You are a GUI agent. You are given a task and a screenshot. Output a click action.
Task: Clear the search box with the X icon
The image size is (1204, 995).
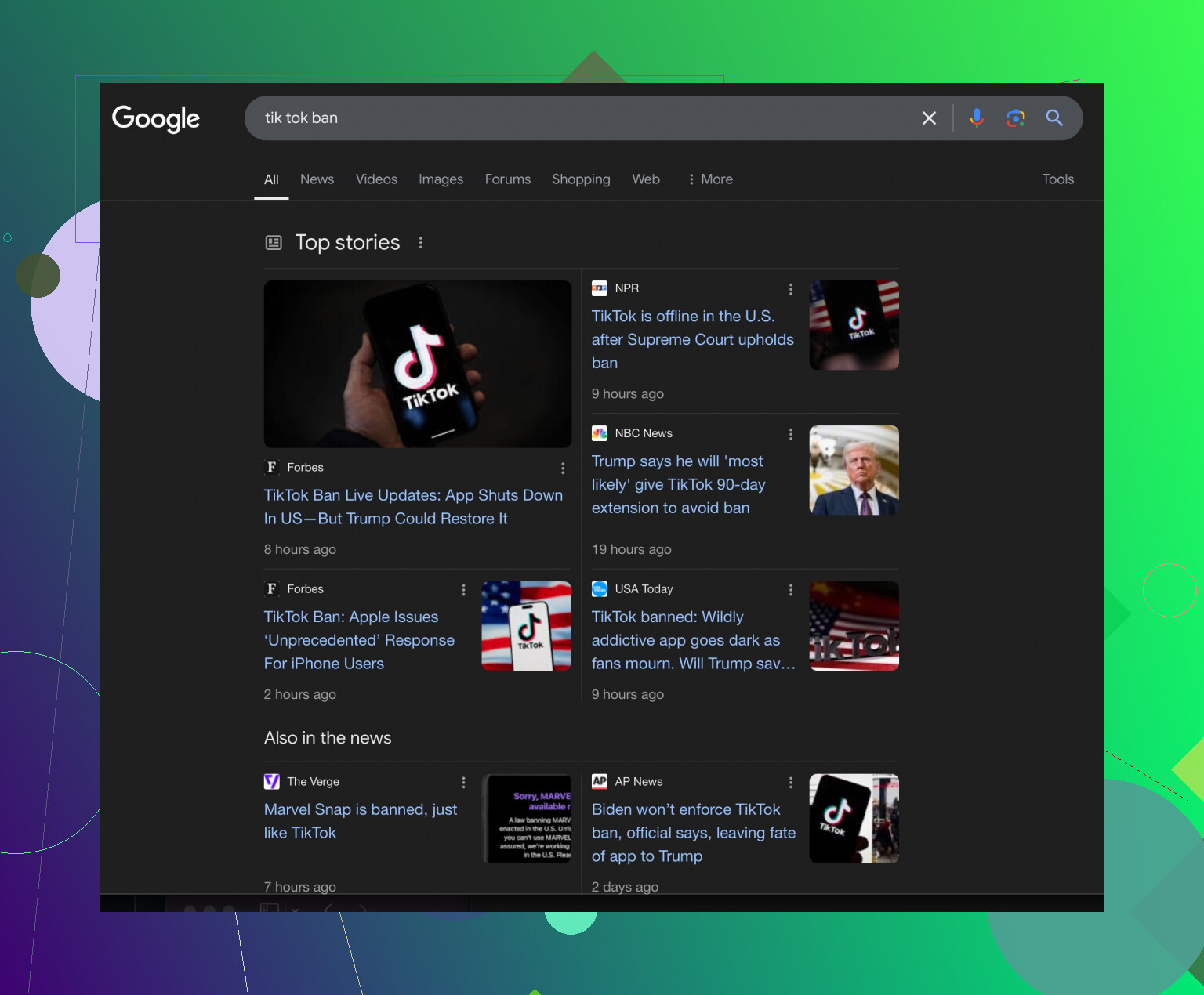pyautogui.click(x=929, y=118)
